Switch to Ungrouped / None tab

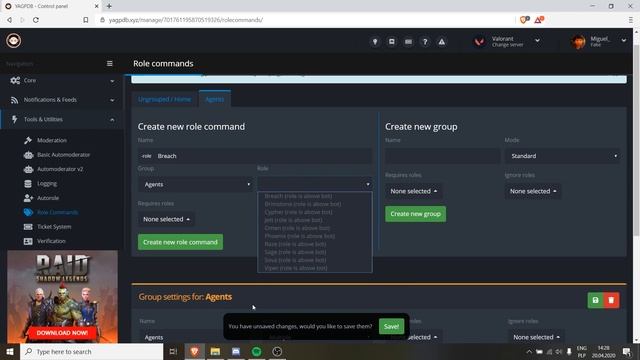[x=164, y=99]
